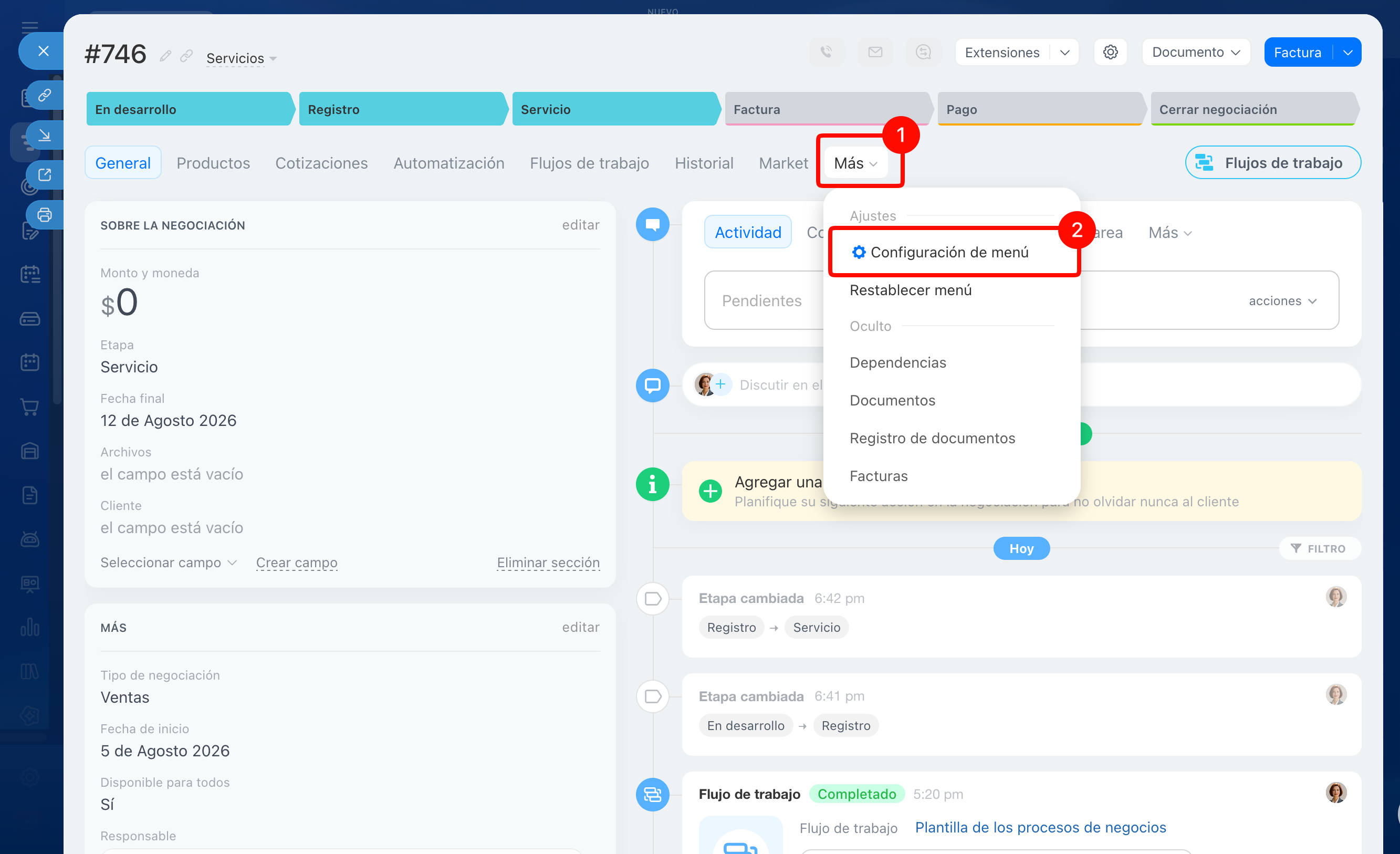Click the blue comment timeline icon

point(652,224)
